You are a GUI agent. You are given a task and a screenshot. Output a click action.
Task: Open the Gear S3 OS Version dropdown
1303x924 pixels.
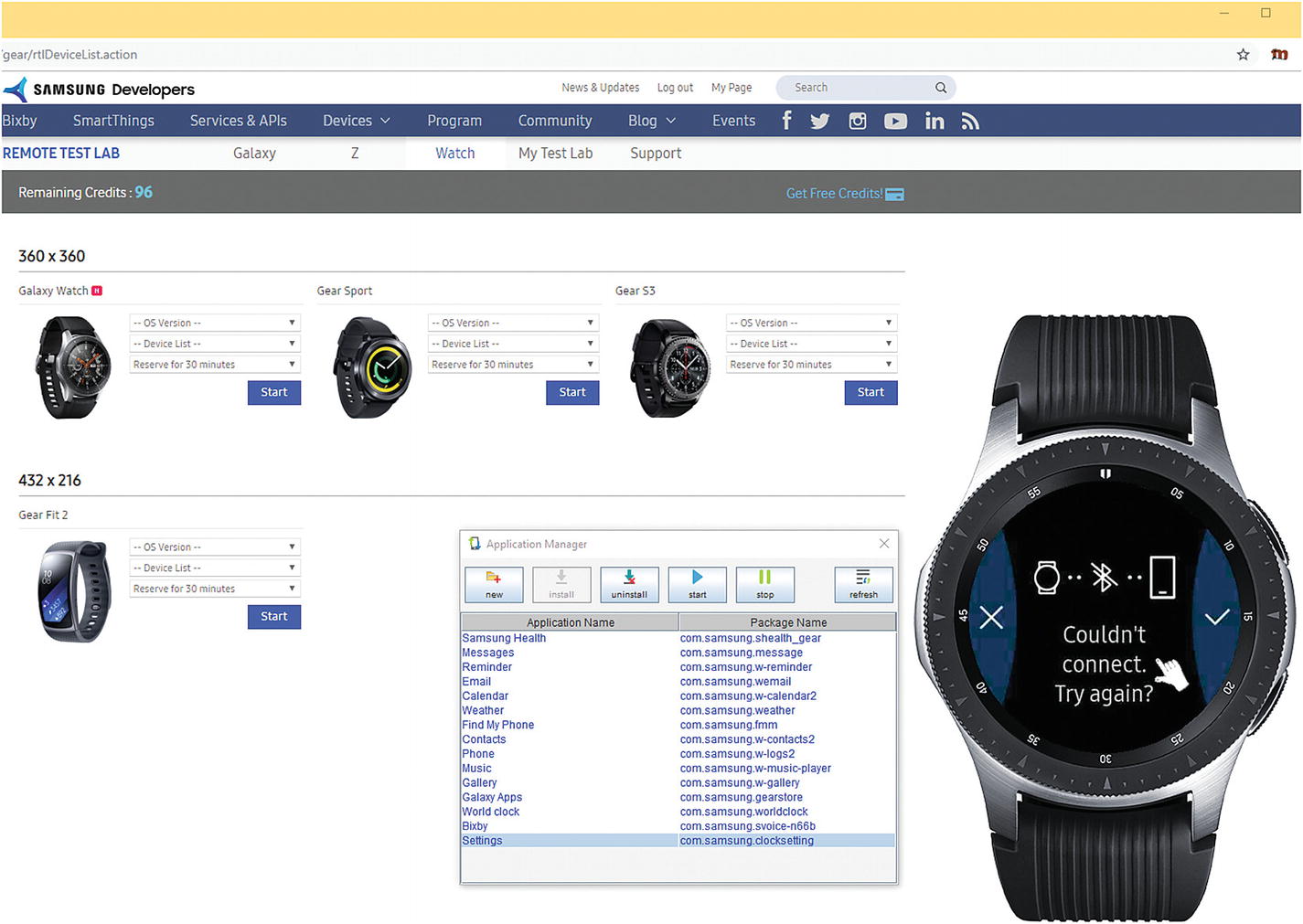click(812, 323)
